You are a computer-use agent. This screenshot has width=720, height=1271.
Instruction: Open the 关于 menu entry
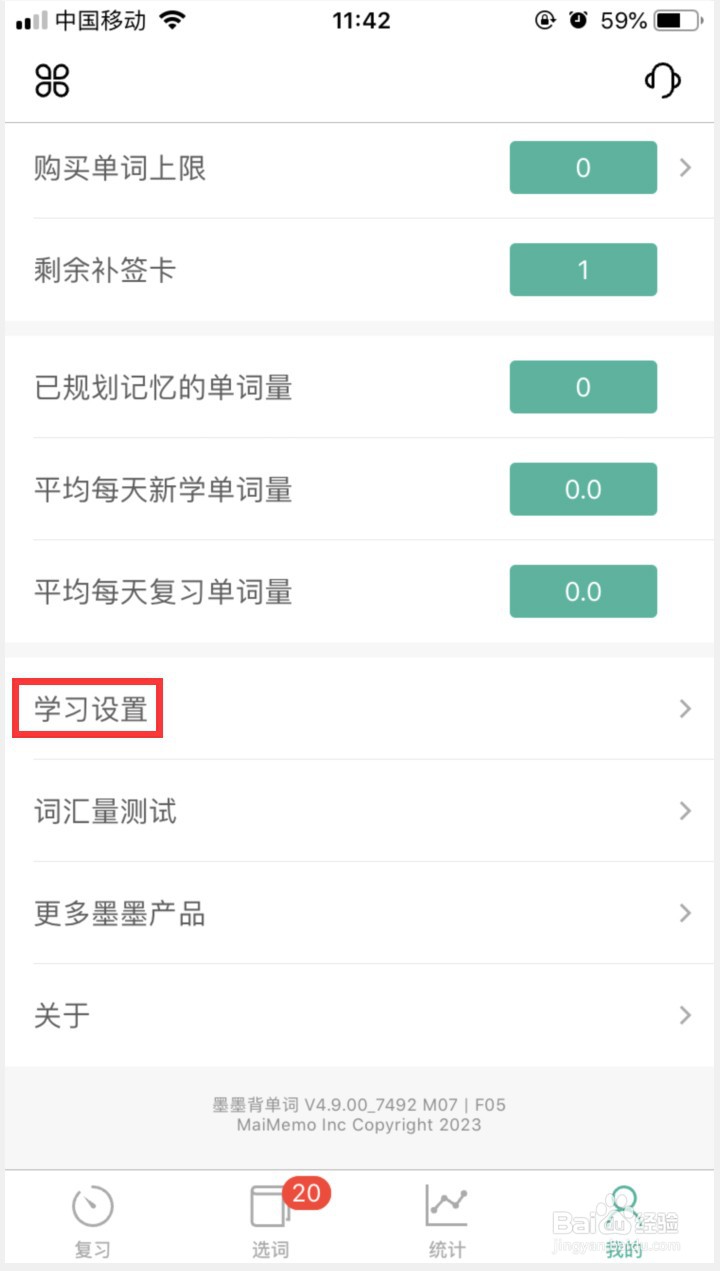click(62, 1015)
